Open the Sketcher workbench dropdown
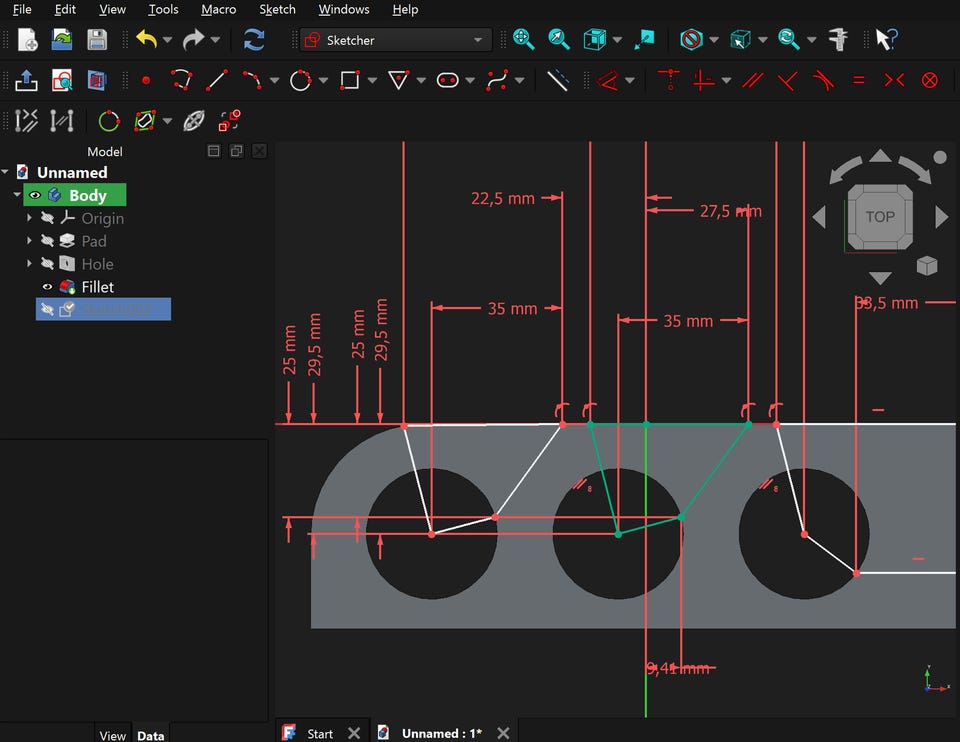 396,40
